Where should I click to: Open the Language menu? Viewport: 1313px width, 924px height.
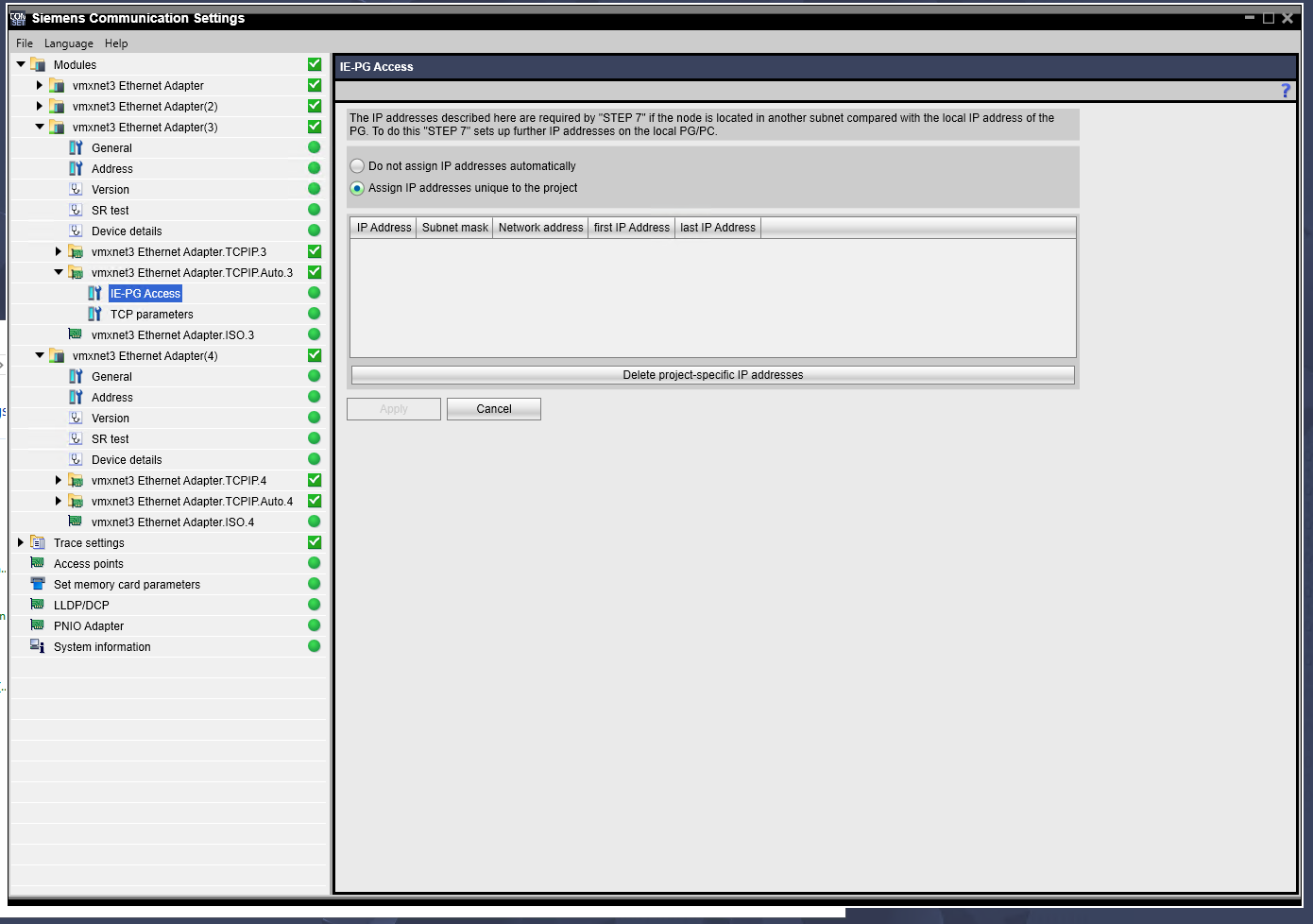point(69,43)
